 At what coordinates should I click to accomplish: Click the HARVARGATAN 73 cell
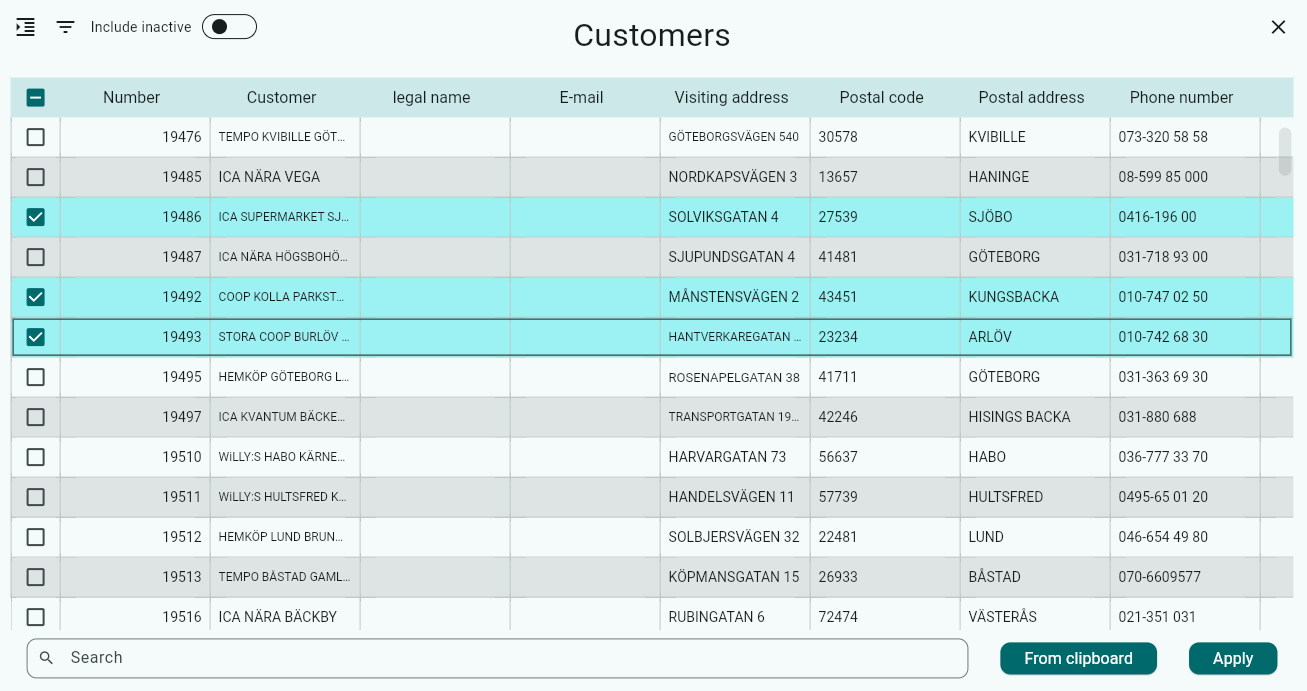tap(735, 457)
